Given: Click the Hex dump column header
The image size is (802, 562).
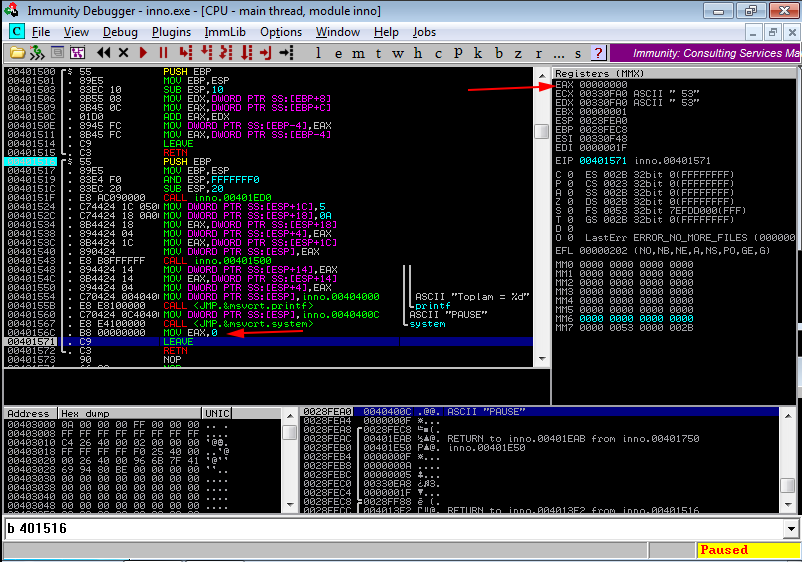Looking at the screenshot, I should point(130,413).
